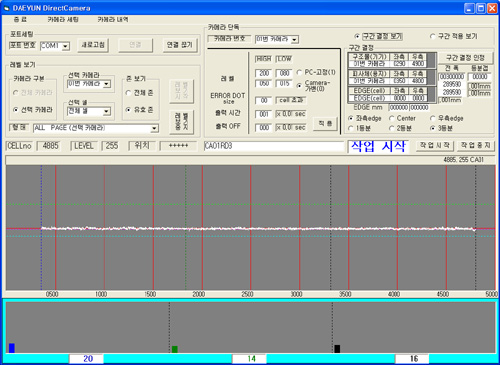This screenshot has height=365, width=500.
Task: Expand the 선택 카메라 combo box
Action: coord(107,84)
